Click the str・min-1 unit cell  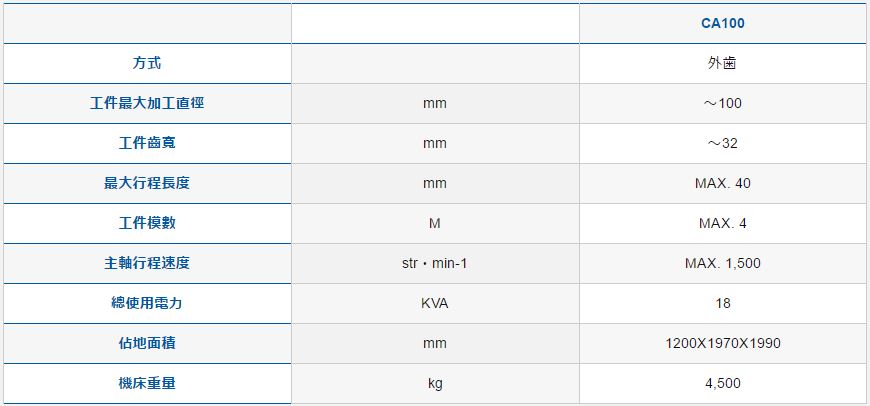[435, 263]
